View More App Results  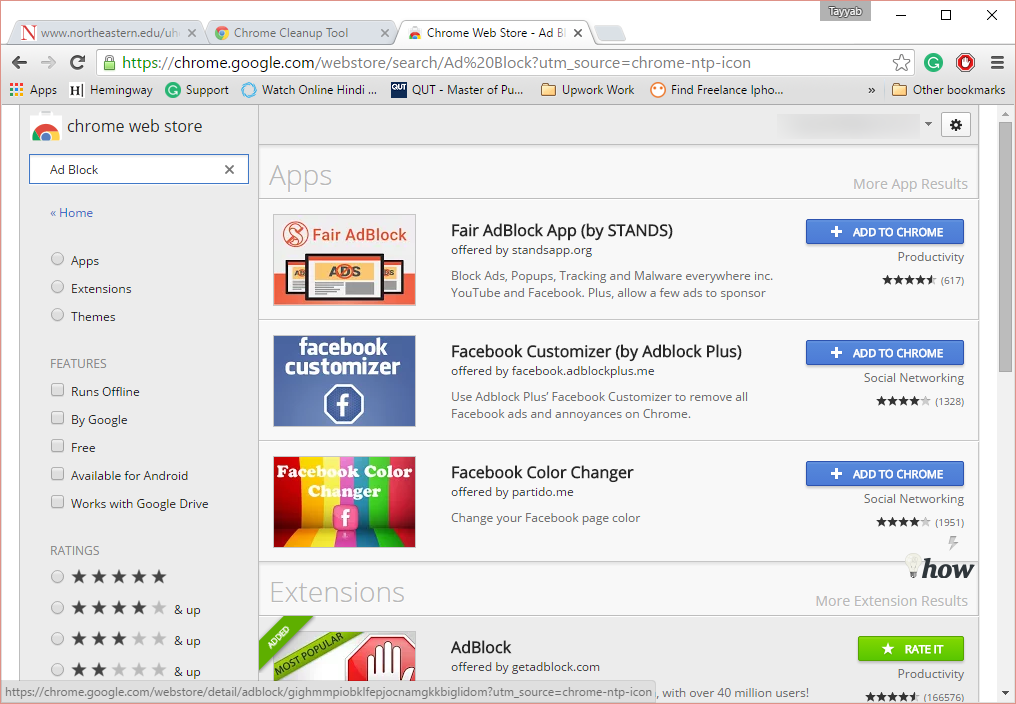[910, 184]
